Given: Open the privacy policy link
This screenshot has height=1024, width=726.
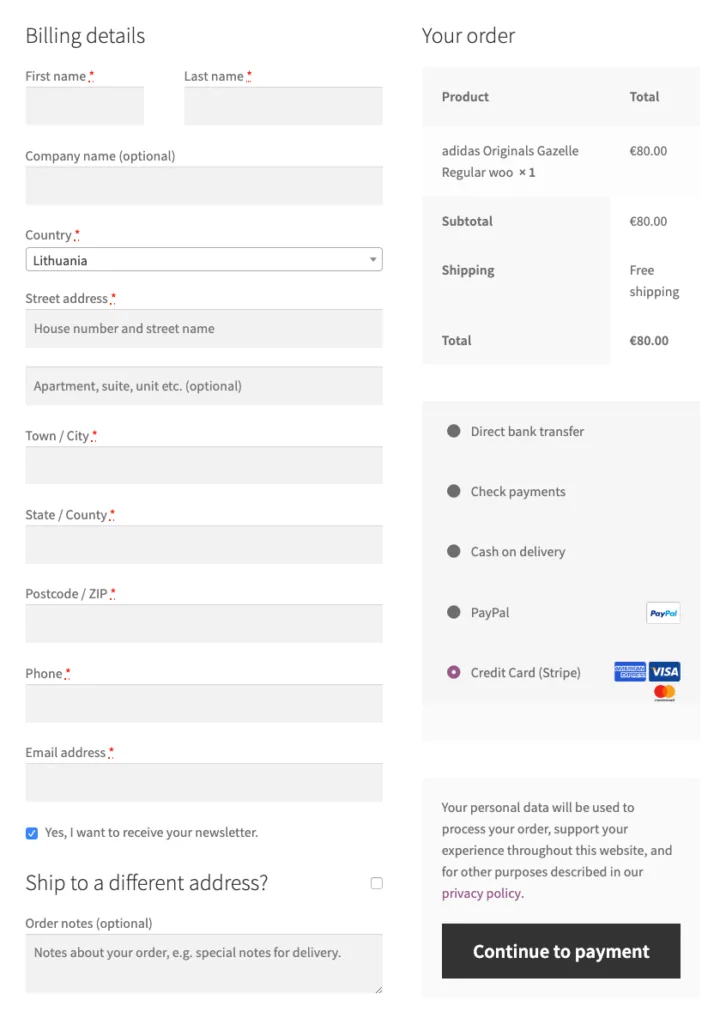Looking at the screenshot, I should [481, 893].
